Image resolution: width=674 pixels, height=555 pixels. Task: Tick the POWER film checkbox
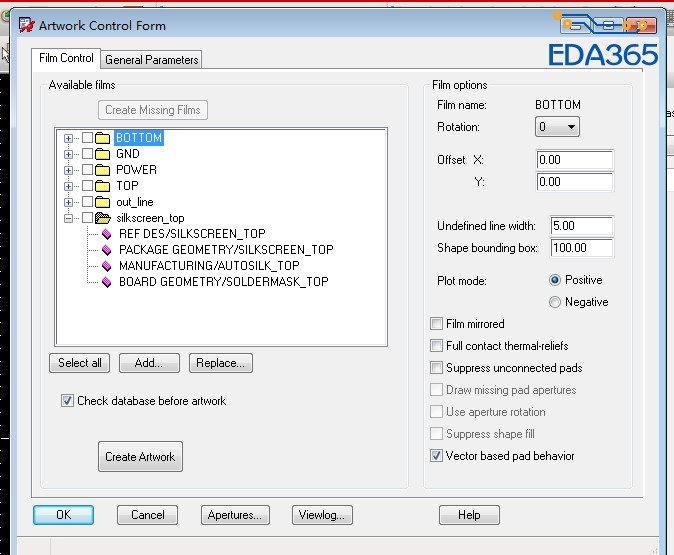pos(87,169)
